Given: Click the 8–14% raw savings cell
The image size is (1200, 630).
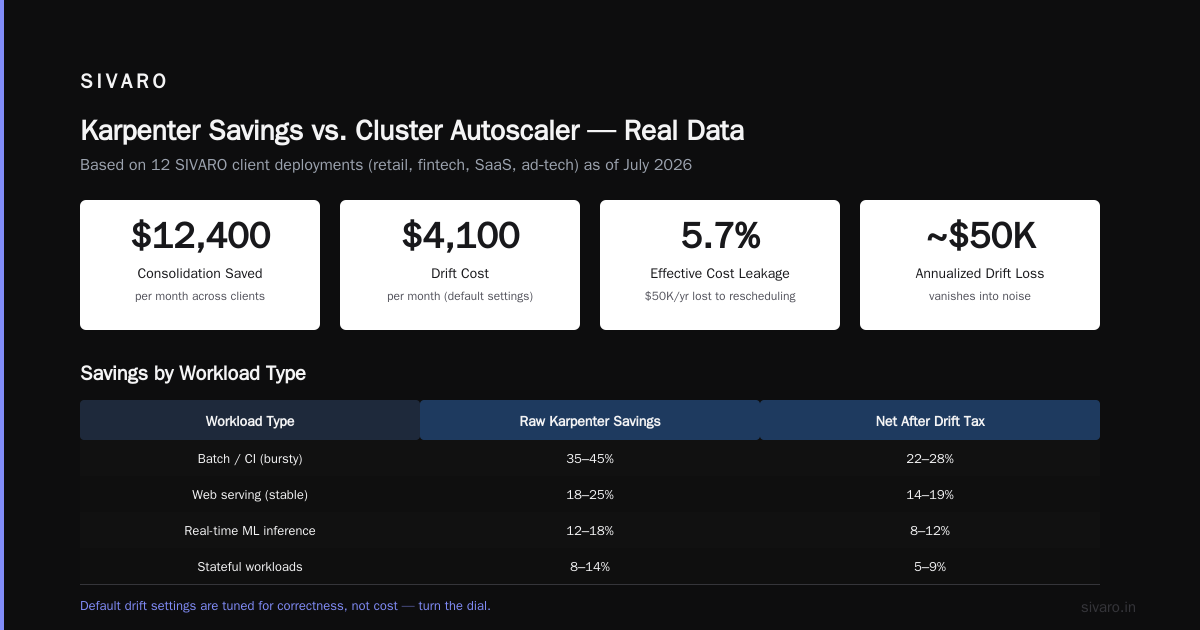Looking at the screenshot, I should click(590, 566).
